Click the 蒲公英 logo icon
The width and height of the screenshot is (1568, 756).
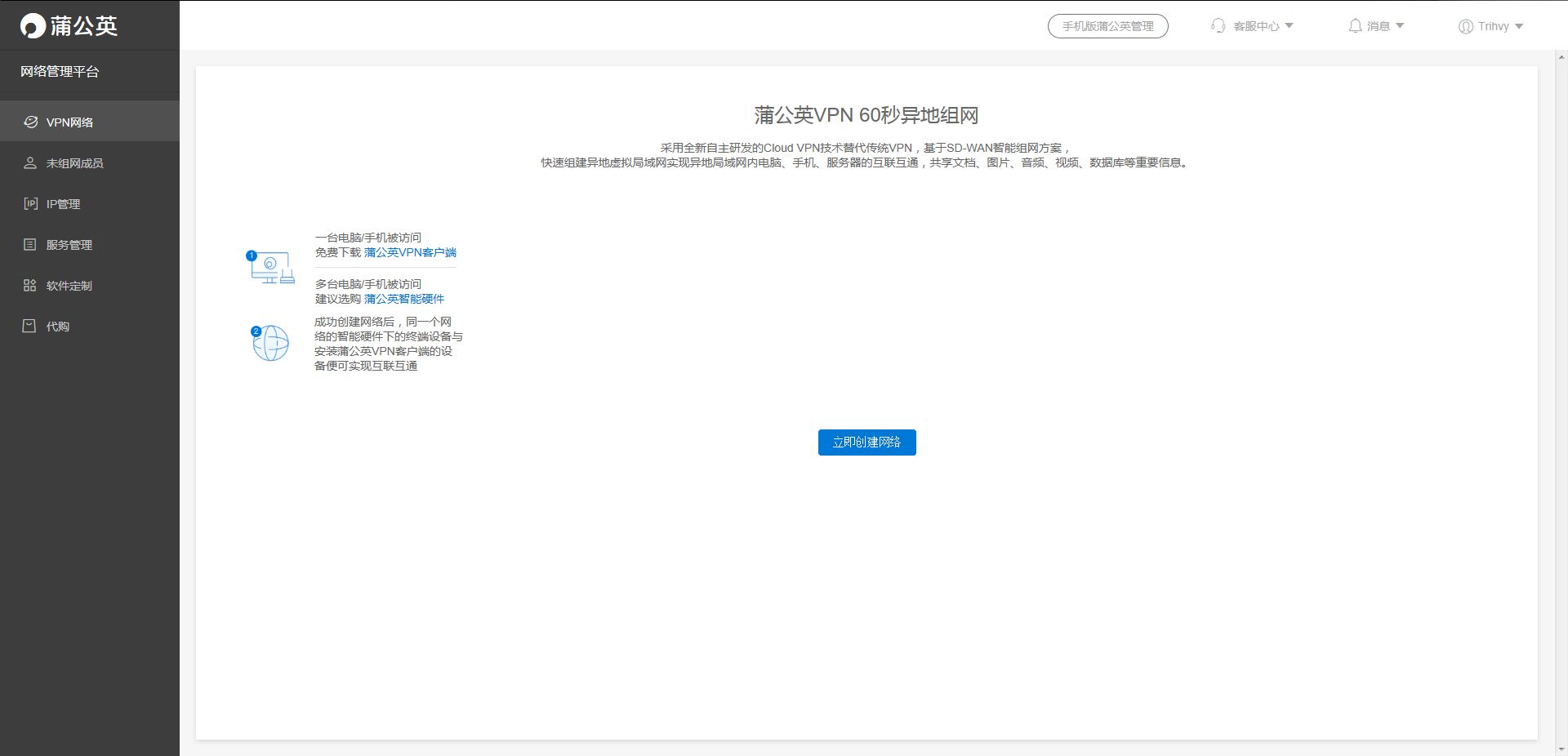(x=33, y=26)
